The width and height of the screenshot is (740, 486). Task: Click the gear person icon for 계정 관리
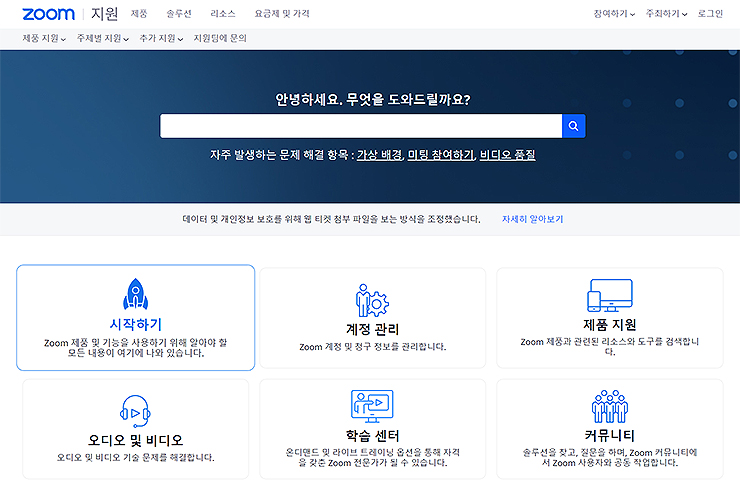point(372,300)
